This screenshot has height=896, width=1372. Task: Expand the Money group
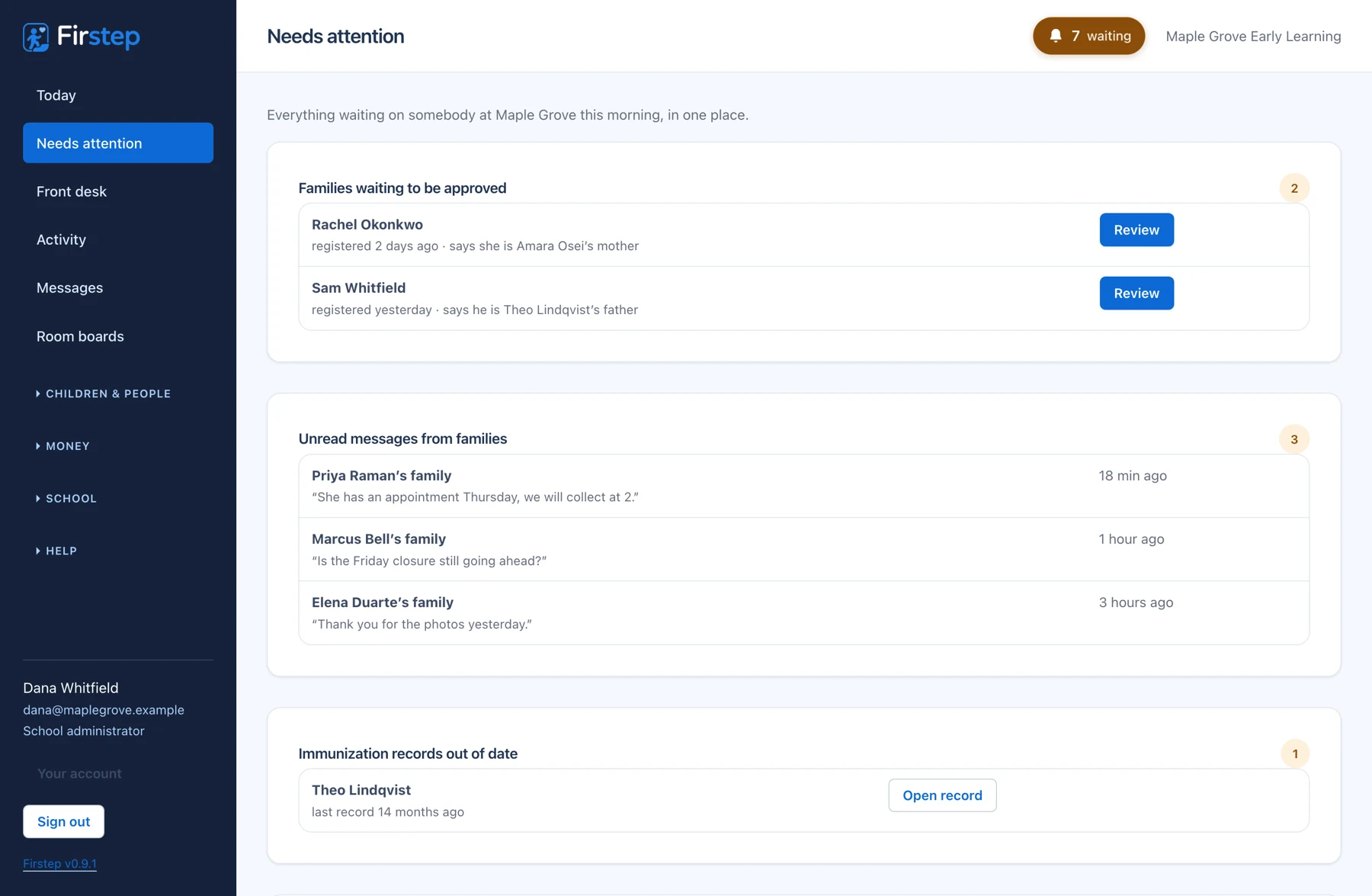63,446
